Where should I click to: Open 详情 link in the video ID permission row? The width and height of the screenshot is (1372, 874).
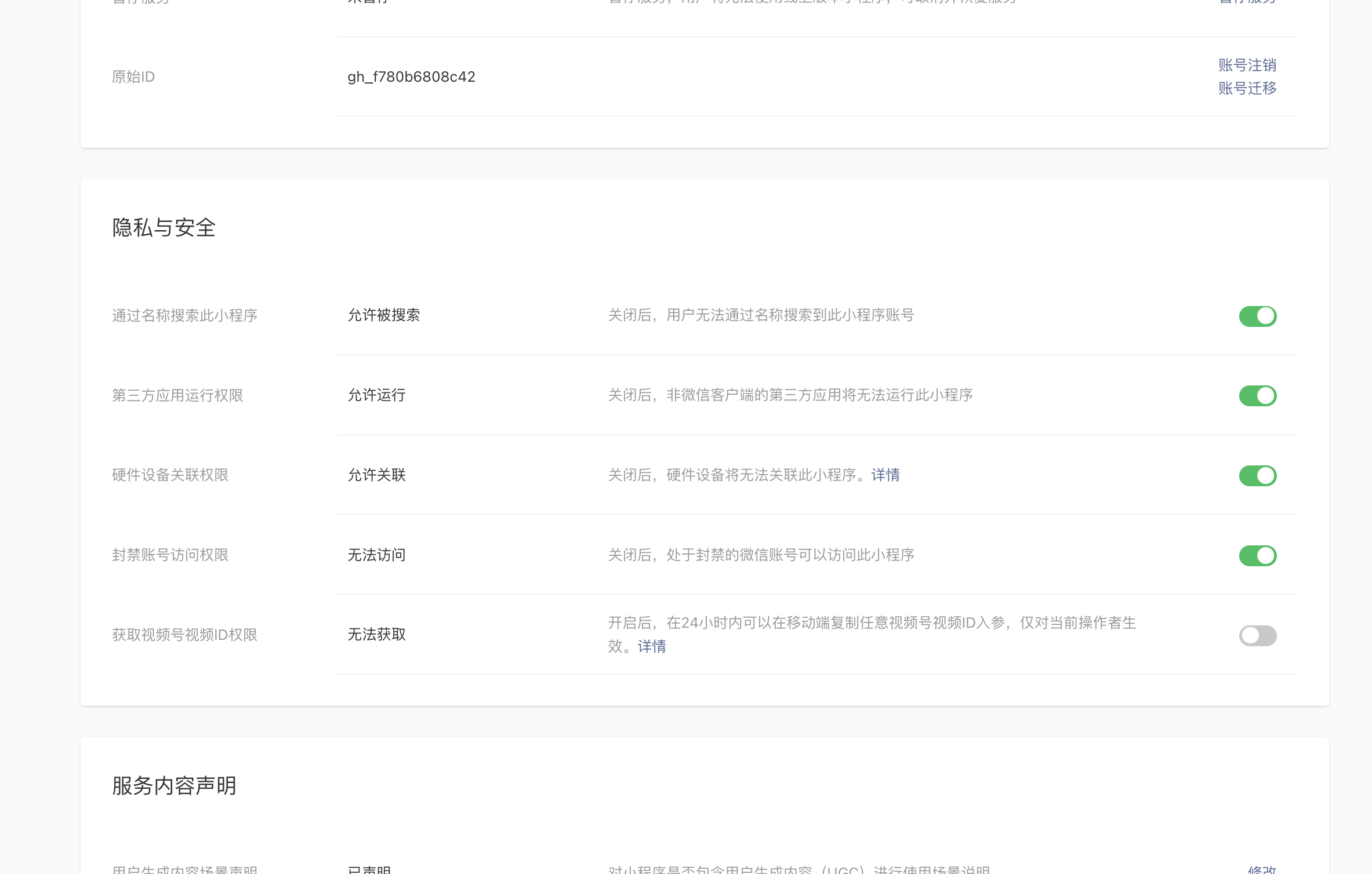pos(652,646)
